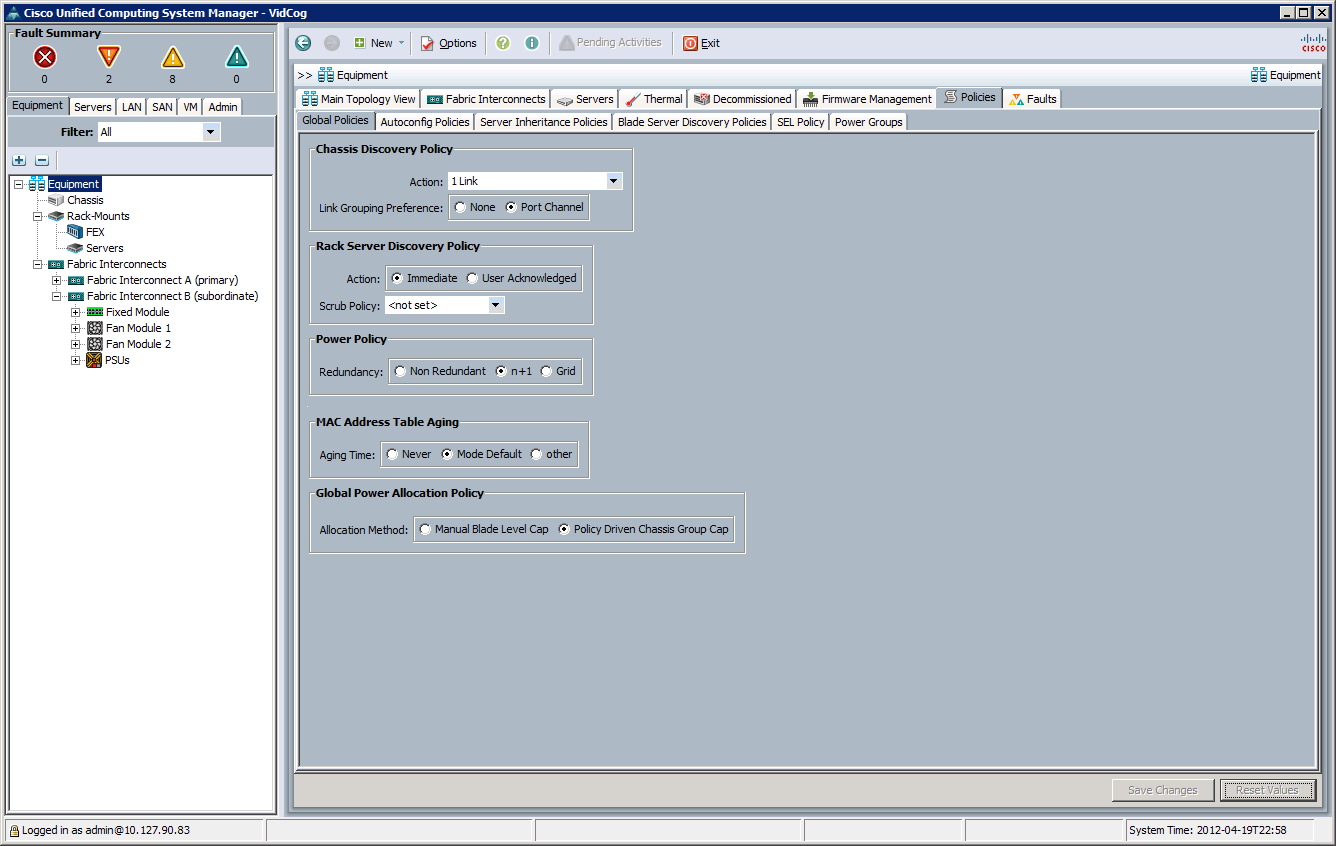Select Servers under Rack-Mounts in tree

click(x=105, y=248)
